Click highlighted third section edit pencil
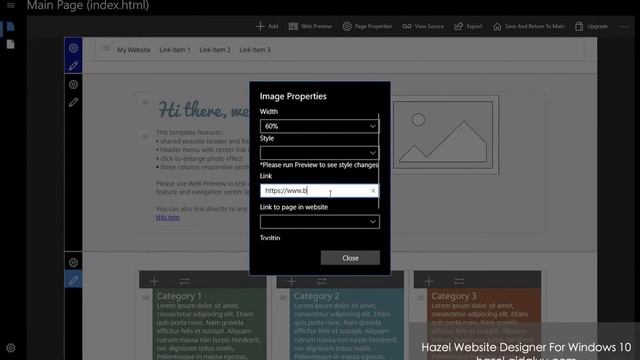640x360 pixels. coord(73,280)
